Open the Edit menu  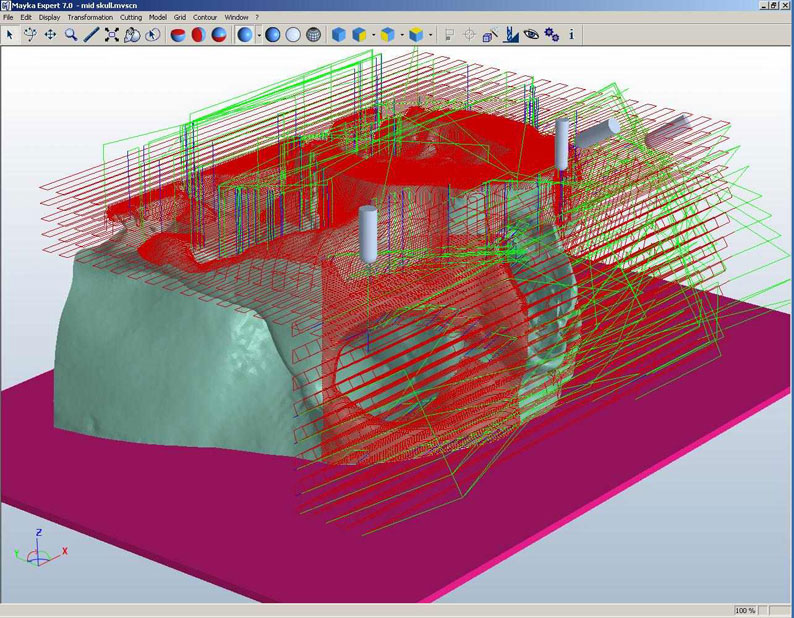click(26, 17)
